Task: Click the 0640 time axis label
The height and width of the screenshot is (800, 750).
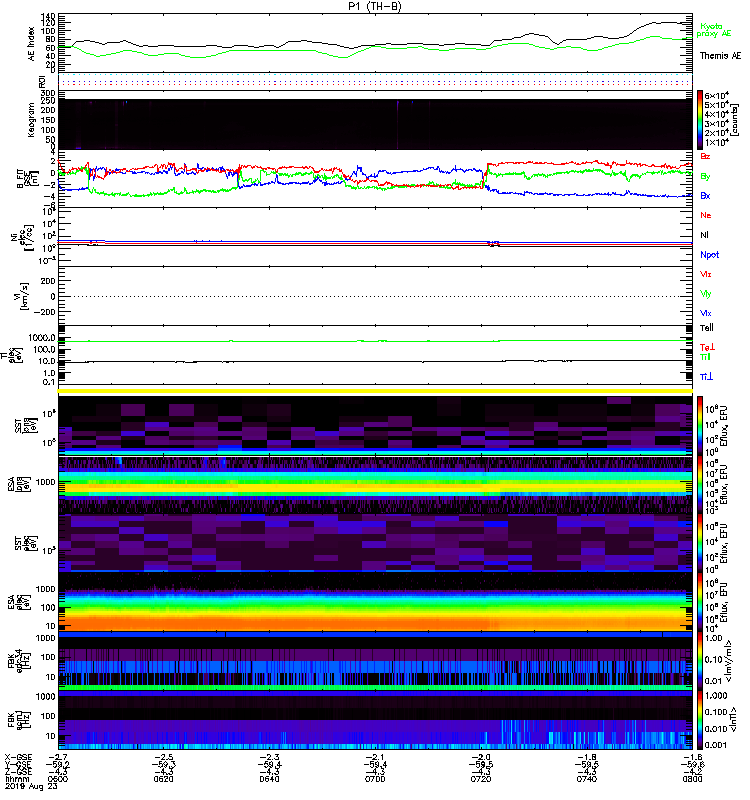Action: tap(269, 779)
